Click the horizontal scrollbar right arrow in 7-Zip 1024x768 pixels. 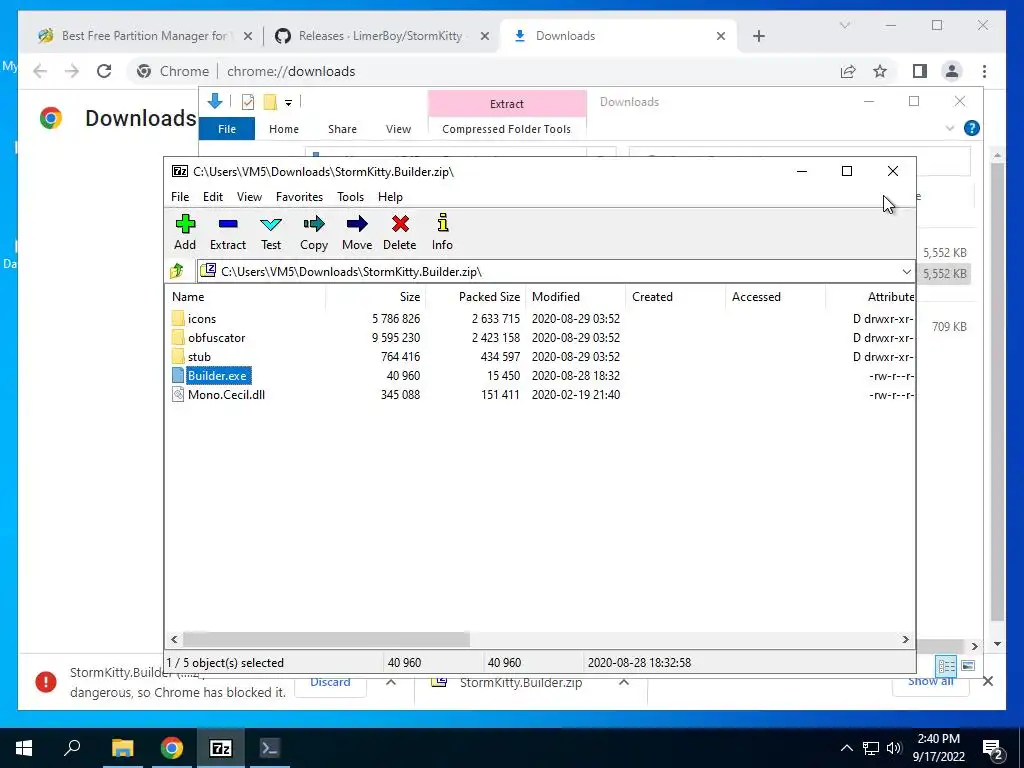905,639
